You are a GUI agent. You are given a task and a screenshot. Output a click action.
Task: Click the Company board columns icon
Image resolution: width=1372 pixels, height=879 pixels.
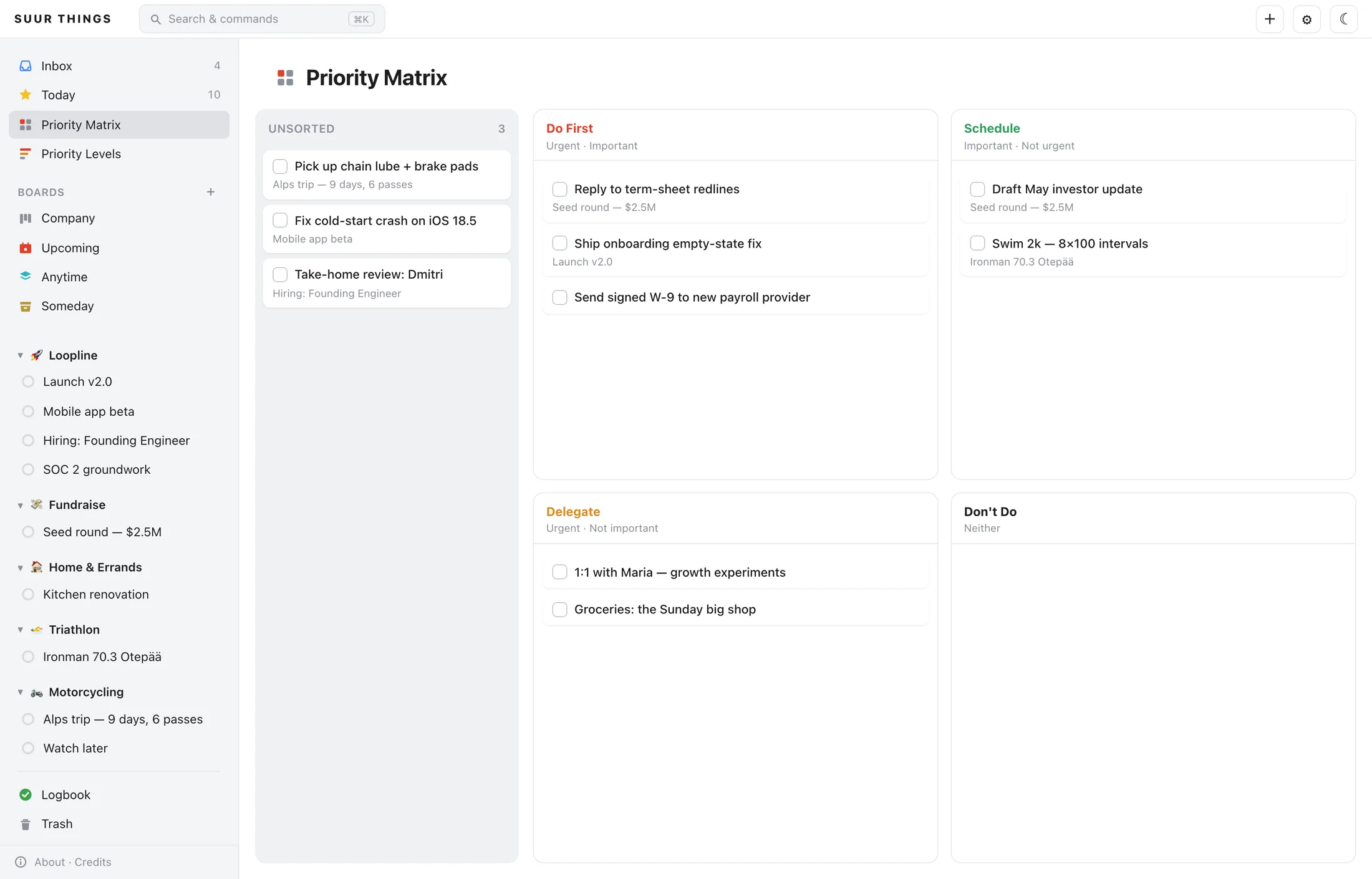click(26, 218)
